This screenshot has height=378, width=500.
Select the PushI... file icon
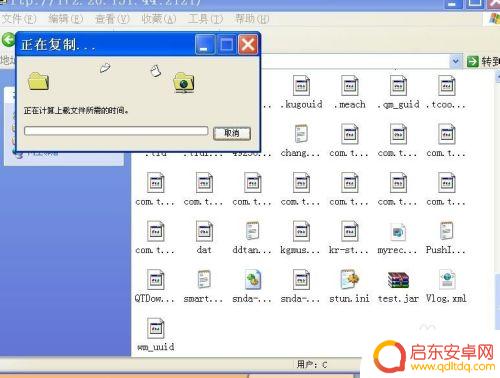pyautogui.click(x=446, y=231)
